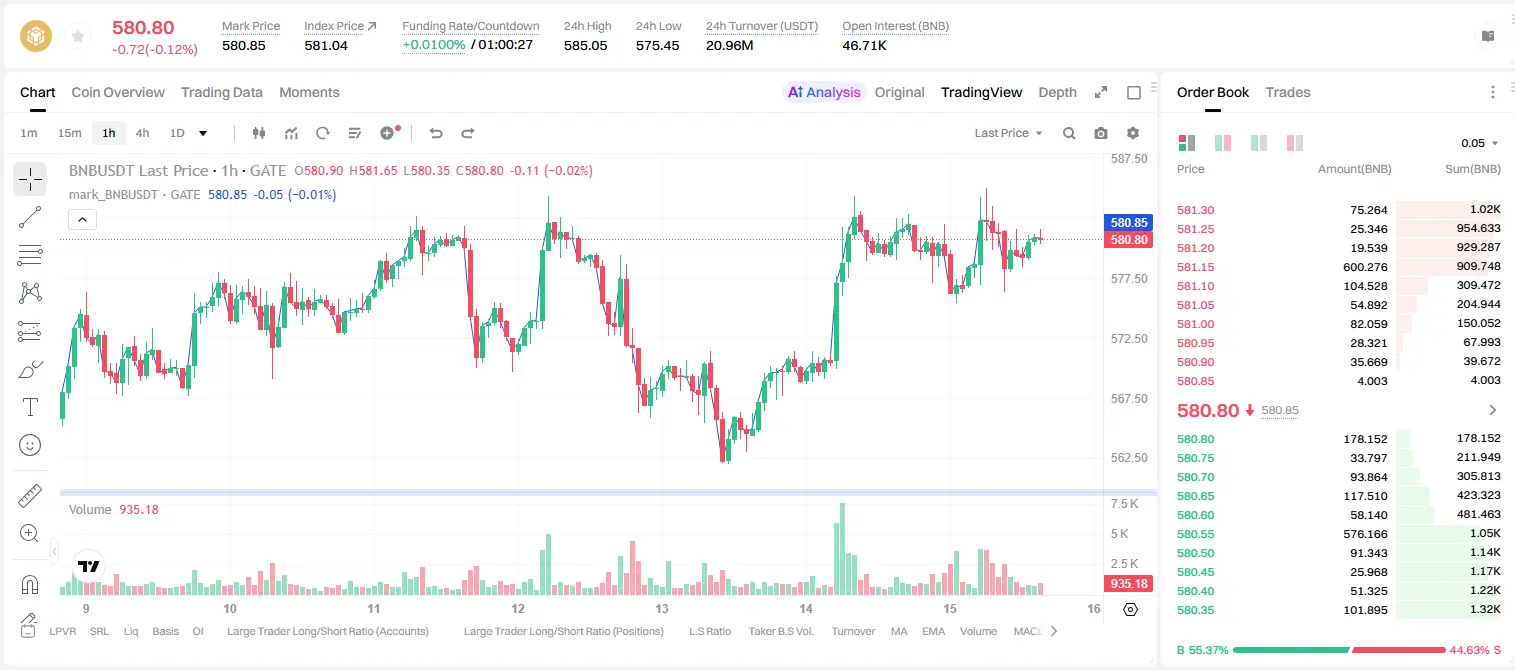Viewport: 1515px width, 670px height.
Task: Select the trend line drawing tool
Action: [x=30, y=217]
